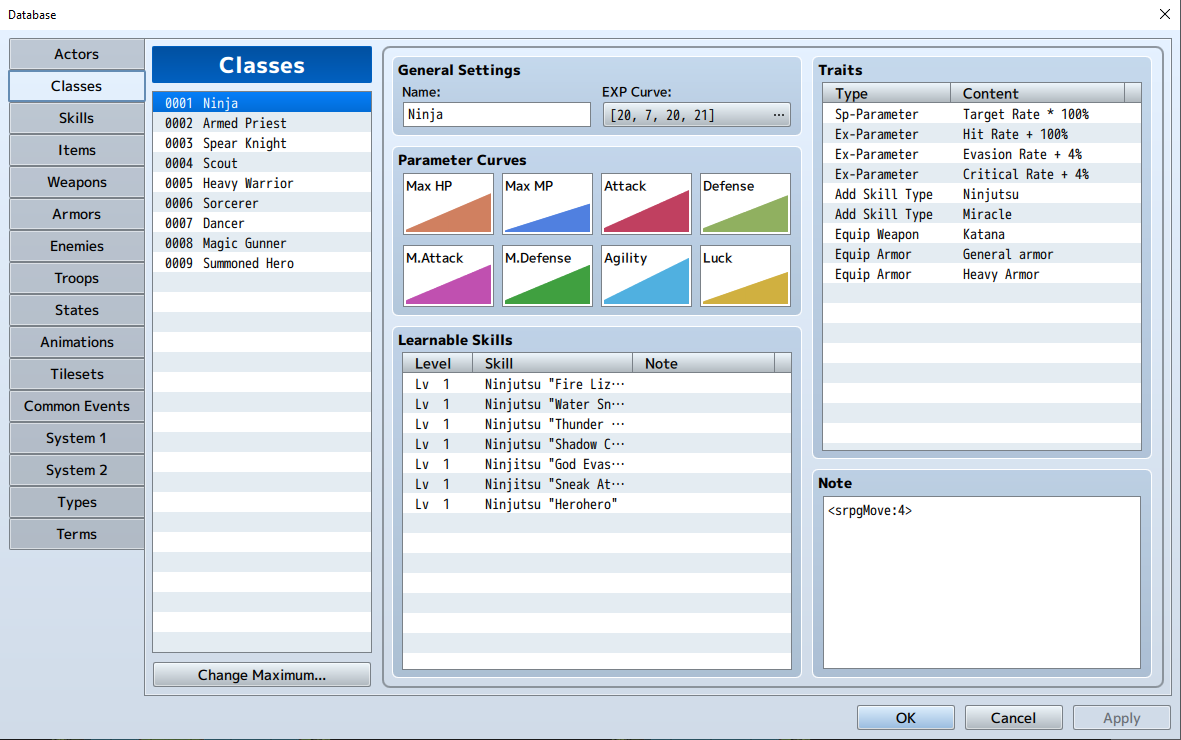1181x740 pixels.
Task: Select the Summoned Hero class
Action: pyautogui.click(x=262, y=263)
